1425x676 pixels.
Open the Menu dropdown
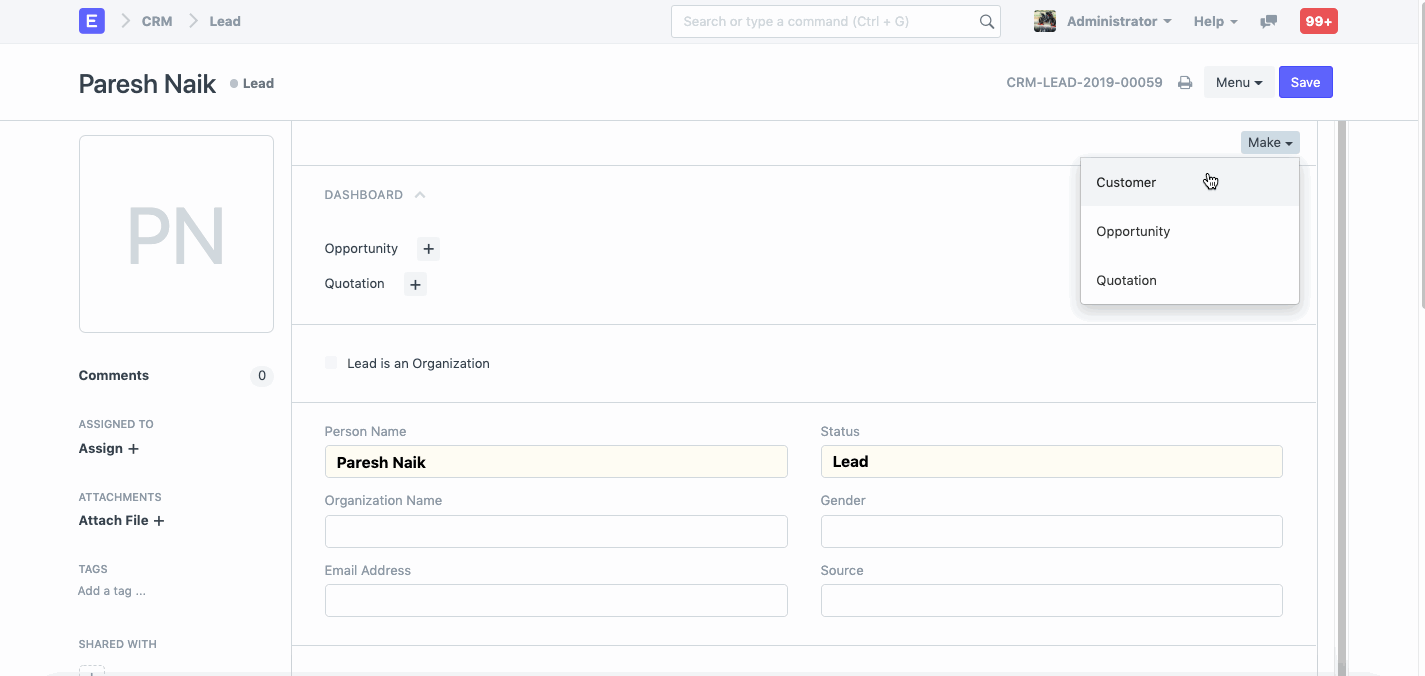point(1238,83)
